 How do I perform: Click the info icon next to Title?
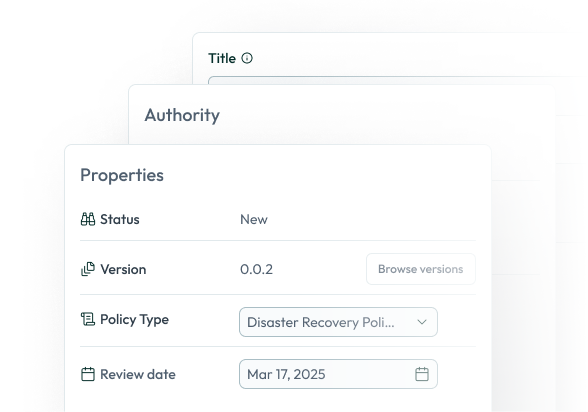(x=247, y=58)
